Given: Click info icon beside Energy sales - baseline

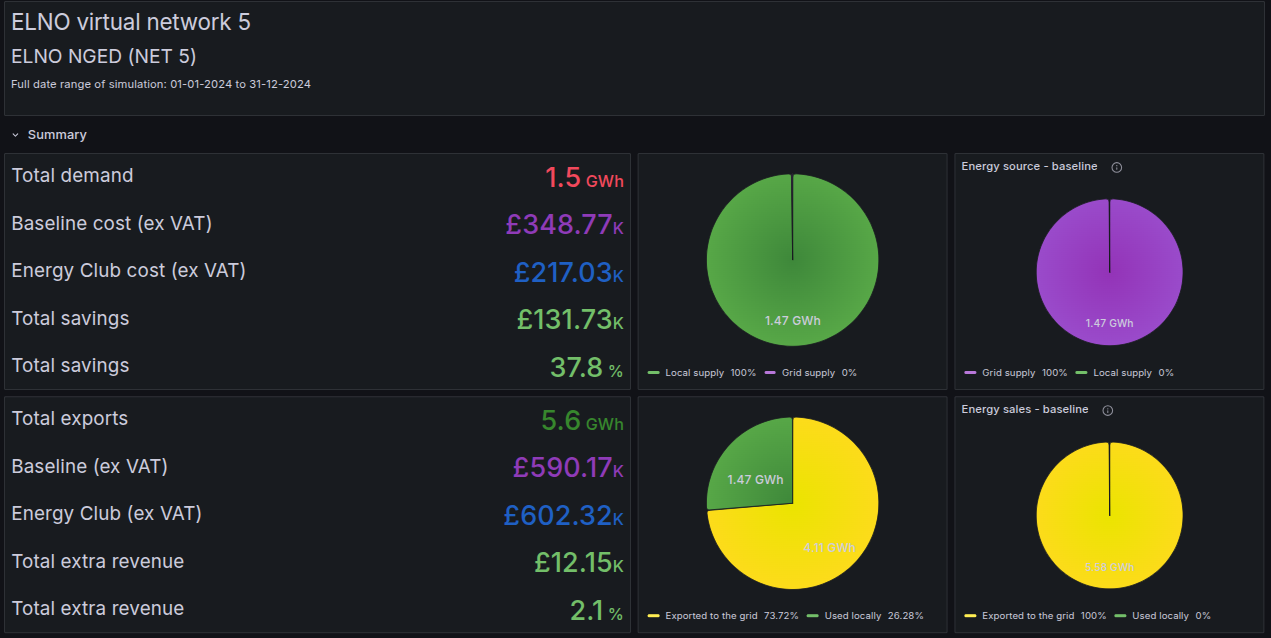Looking at the screenshot, I should coord(1108,410).
